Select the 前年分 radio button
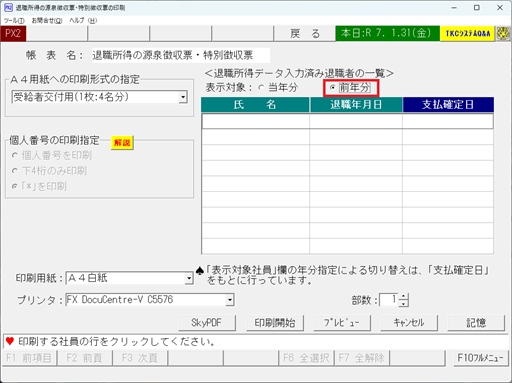 [x=350, y=88]
